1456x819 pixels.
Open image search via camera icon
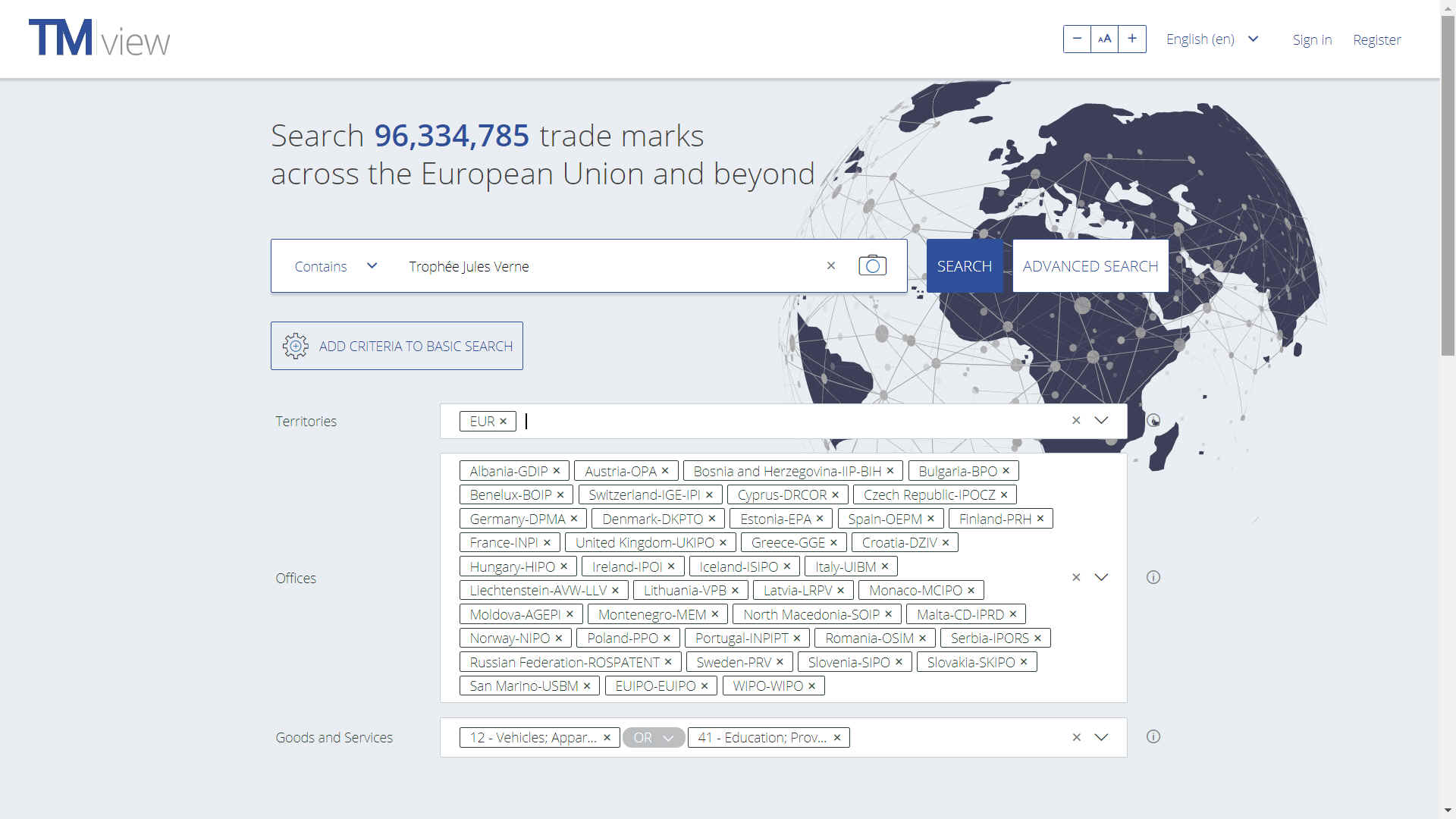pyautogui.click(x=872, y=265)
